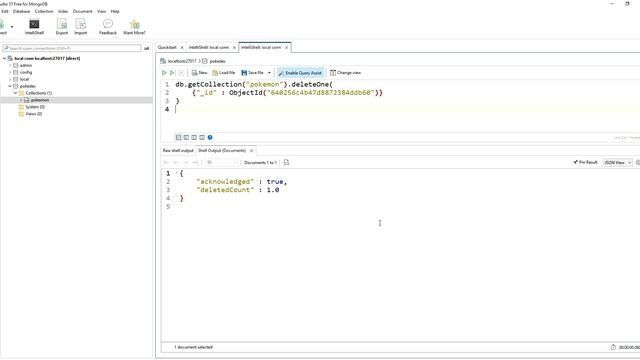Click the 'aA' case-sensitivity toggle beside search
The image size is (640, 360).
(147, 49)
